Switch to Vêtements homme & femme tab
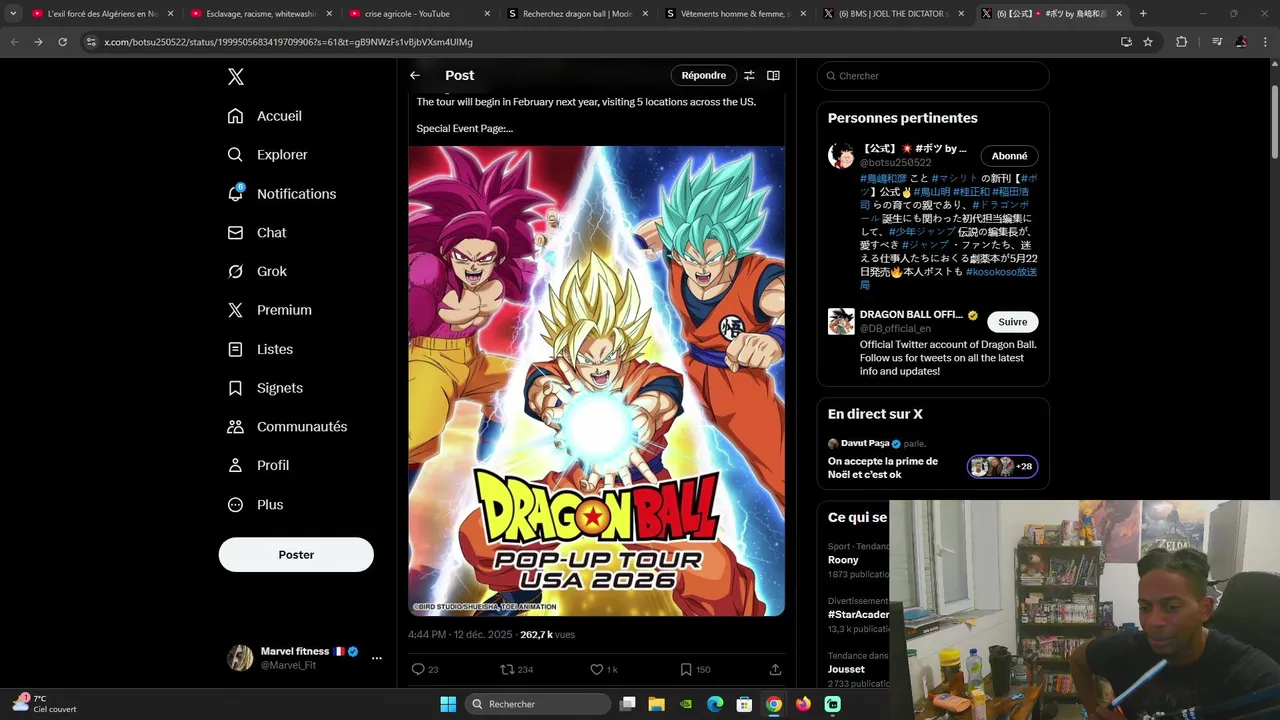Screen dimensions: 1280x720 [x=735, y=14]
